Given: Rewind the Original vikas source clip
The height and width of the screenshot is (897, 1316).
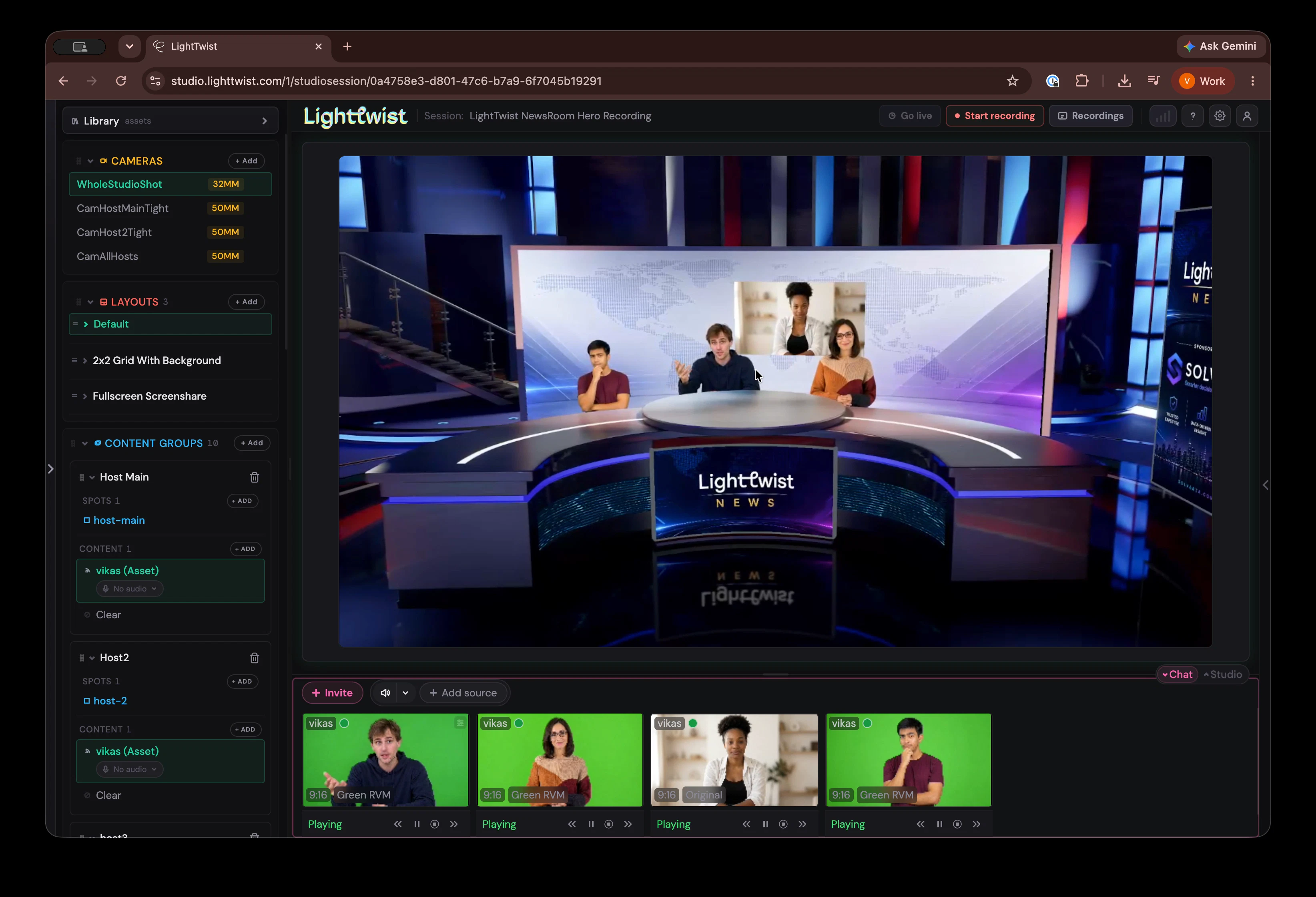Looking at the screenshot, I should (x=746, y=824).
